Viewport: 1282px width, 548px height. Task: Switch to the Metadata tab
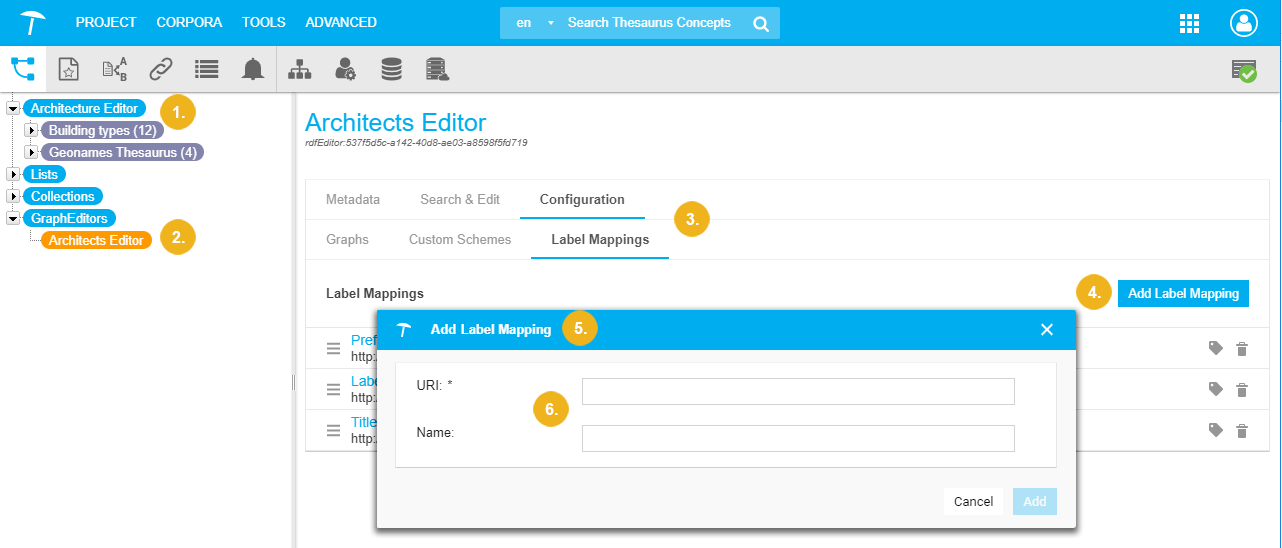pyautogui.click(x=353, y=199)
